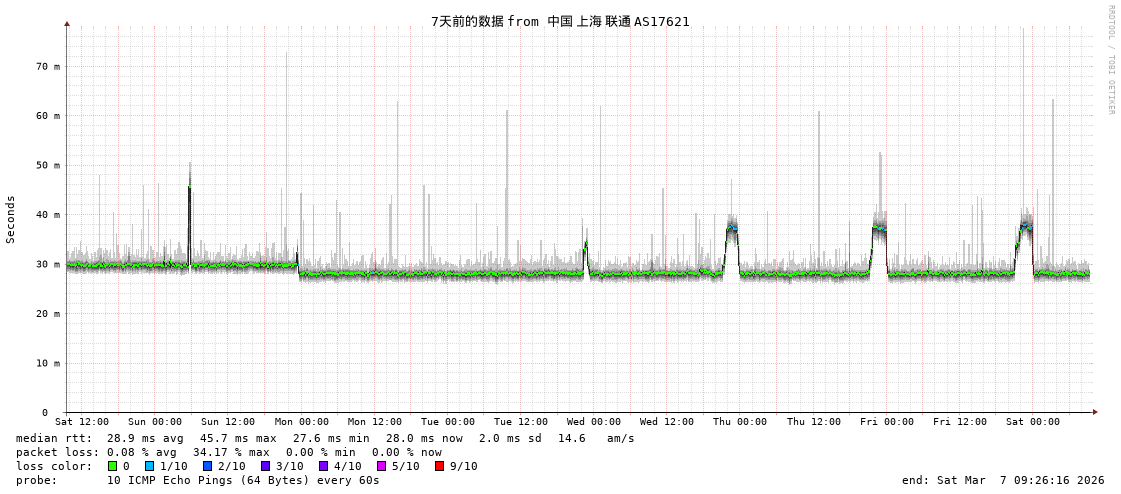
Task: Click the 'Sat 12:00' x-axis label
Action: pos(82,422)
